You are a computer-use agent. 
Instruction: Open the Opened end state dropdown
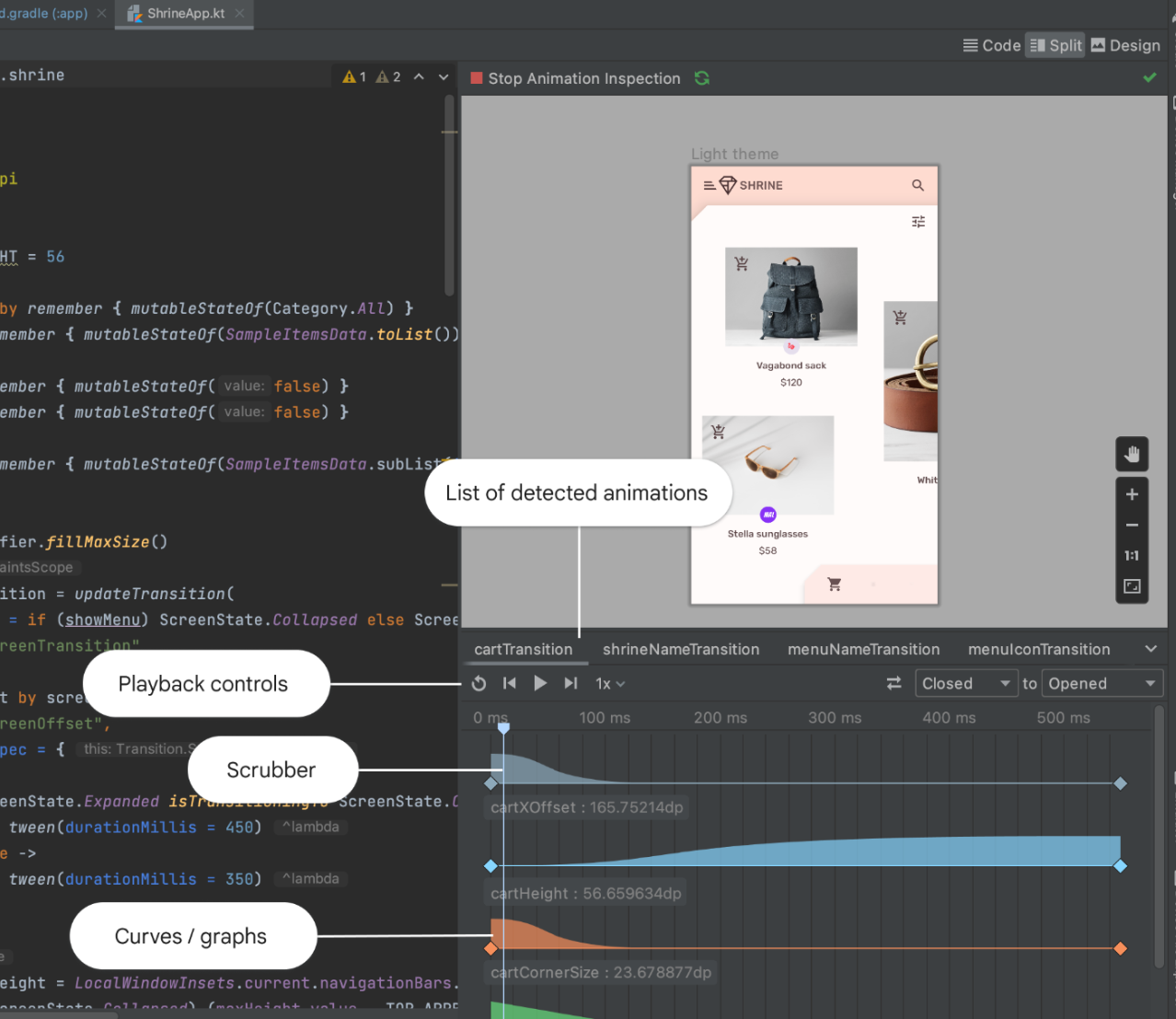tap(1101, 683)
